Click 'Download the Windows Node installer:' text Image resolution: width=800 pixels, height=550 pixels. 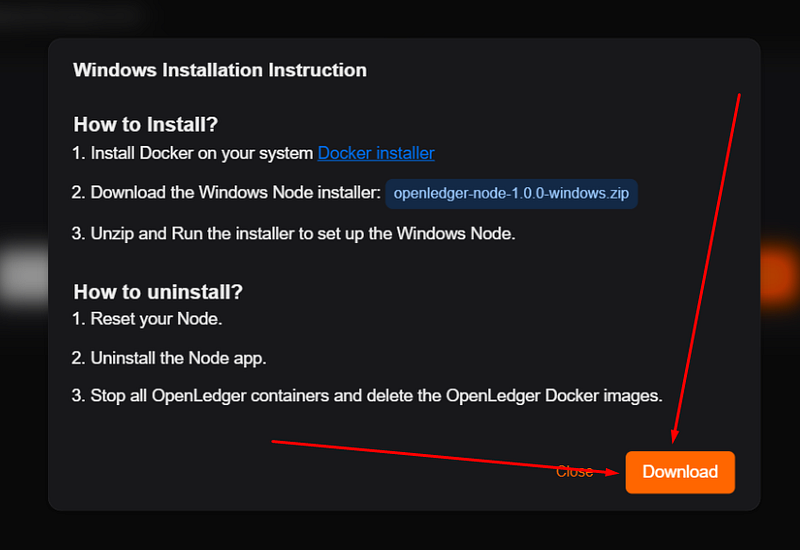[x=235, y=192]
